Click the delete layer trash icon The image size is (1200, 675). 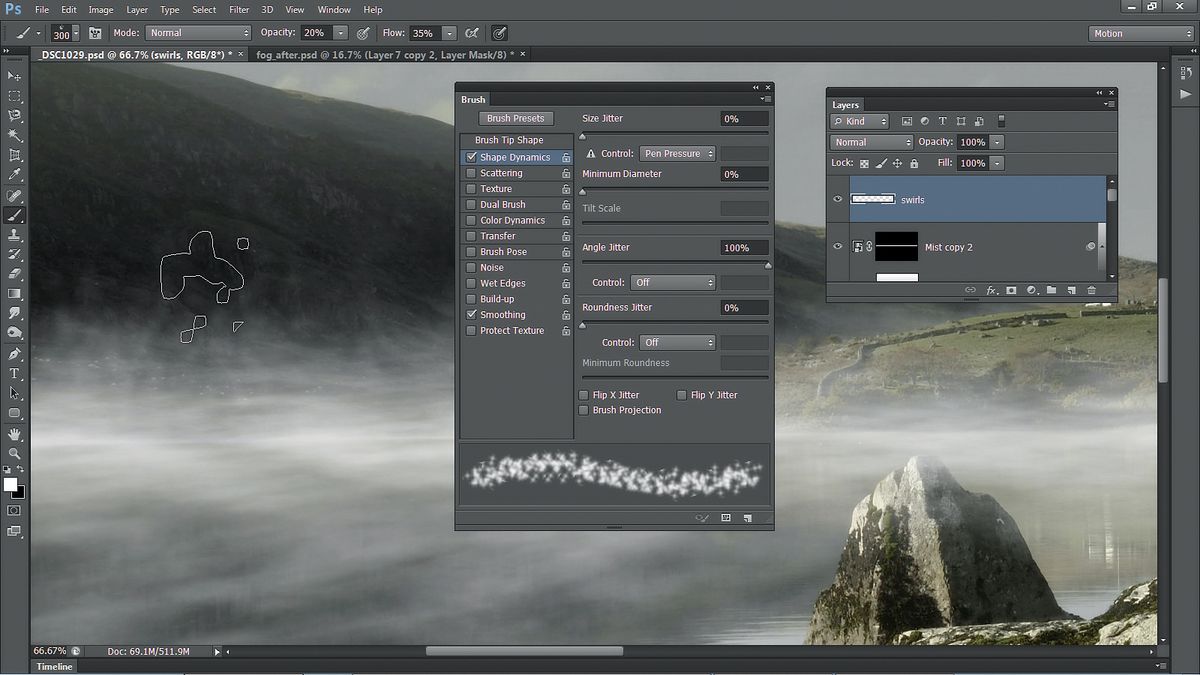(x=1091, y=290)
